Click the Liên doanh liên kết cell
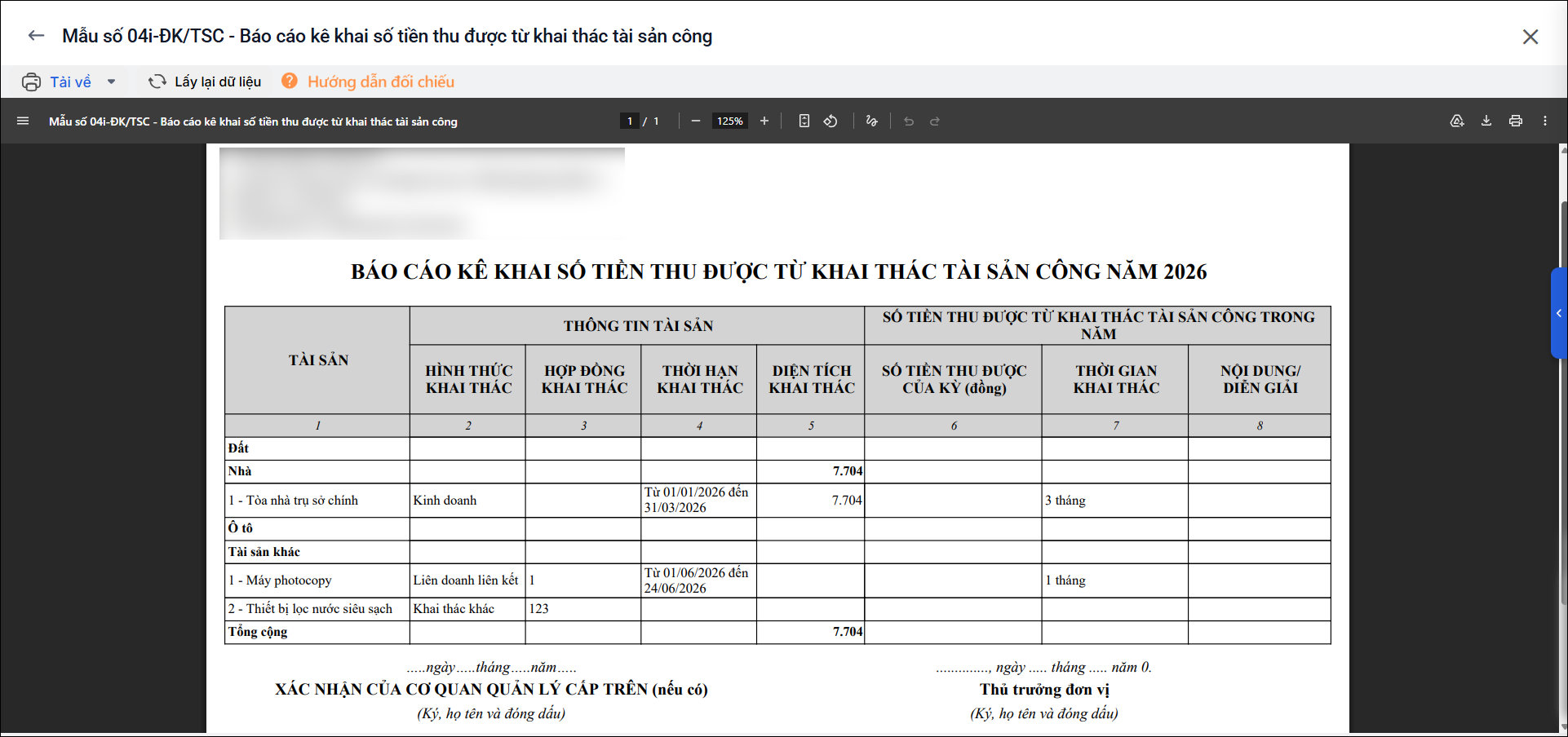 tap(467, 580)
